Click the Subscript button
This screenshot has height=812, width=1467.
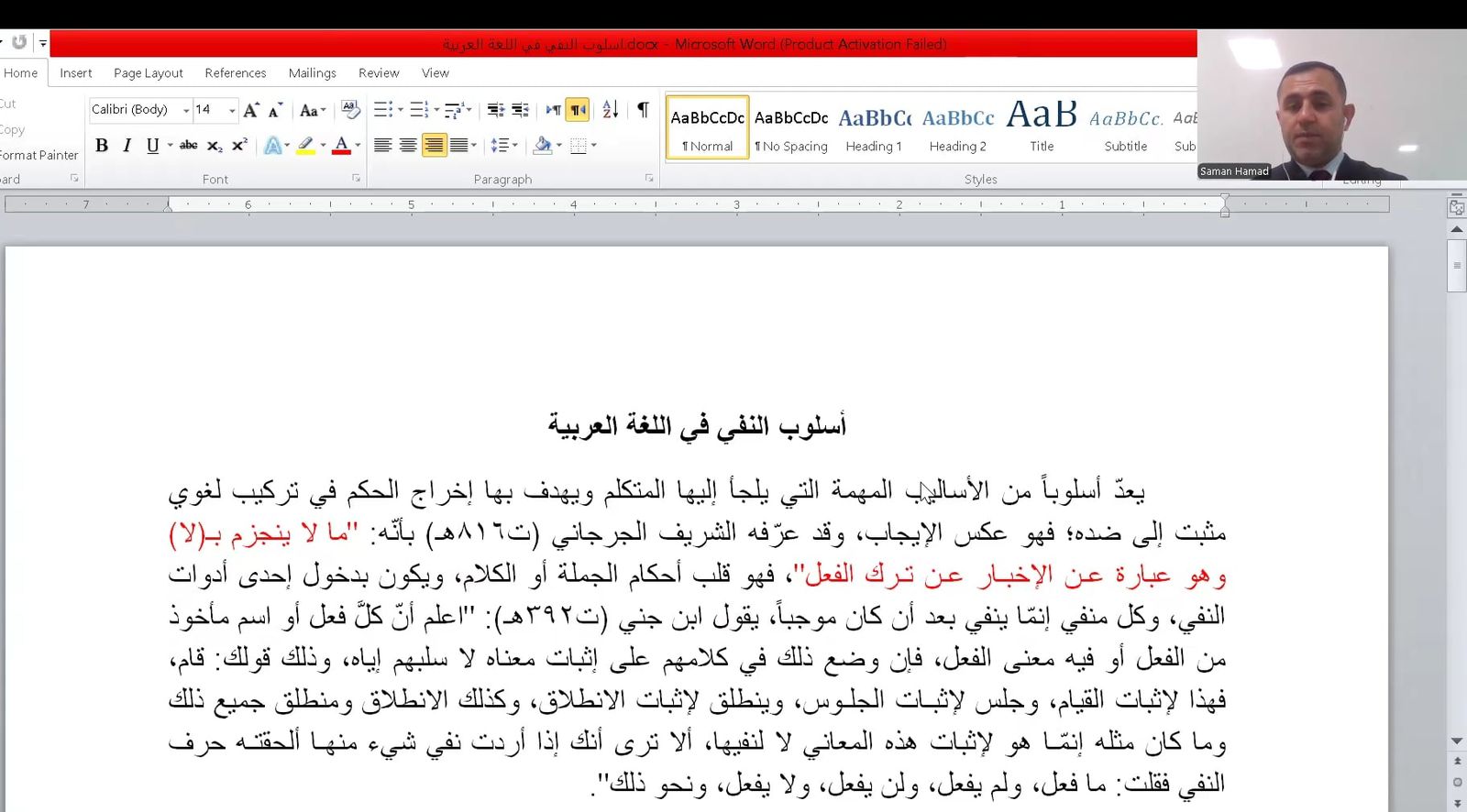tap(214, 146)
